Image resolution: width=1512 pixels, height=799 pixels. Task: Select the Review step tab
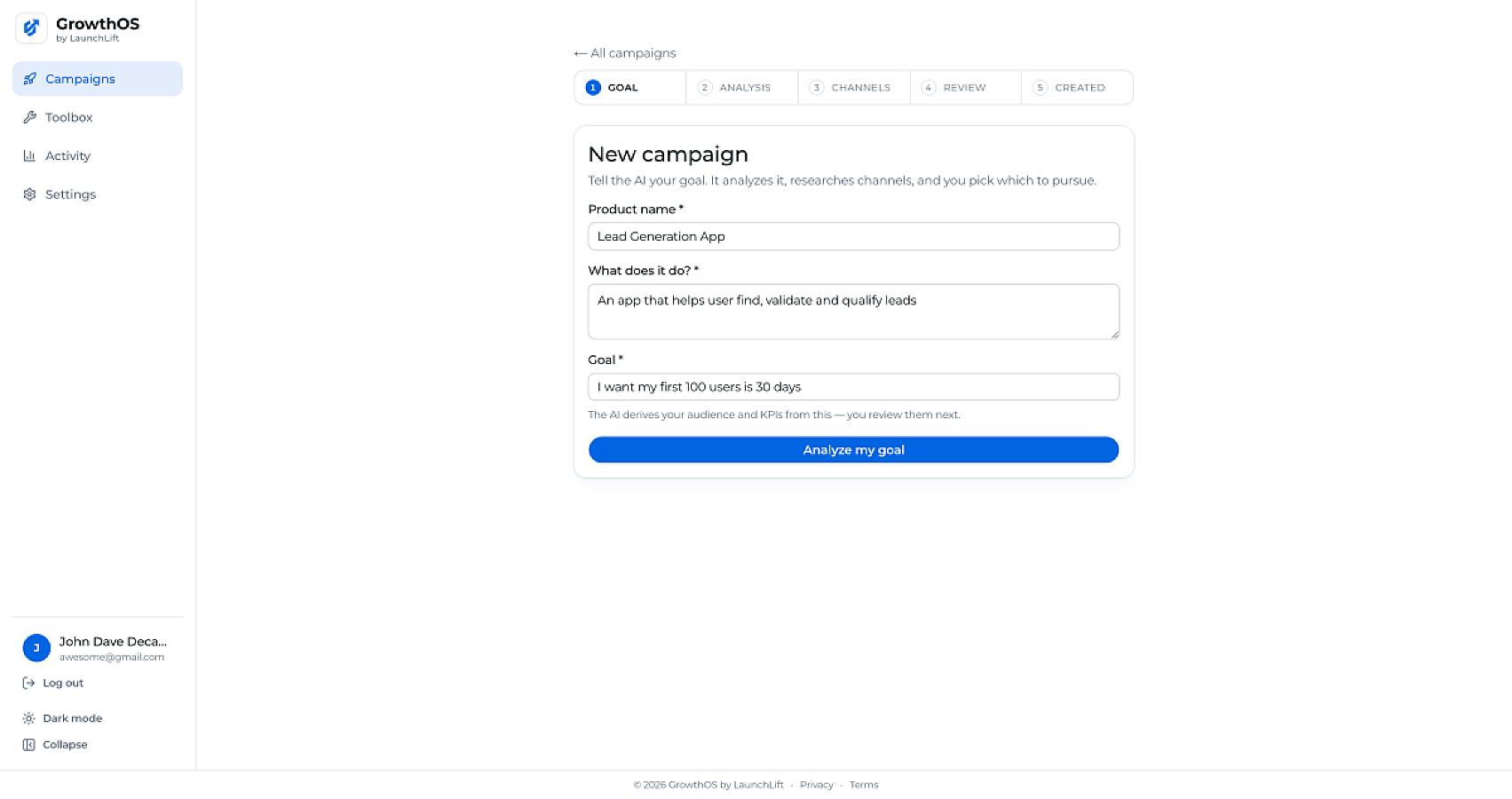pyautogui.click(x=965, y=87)
